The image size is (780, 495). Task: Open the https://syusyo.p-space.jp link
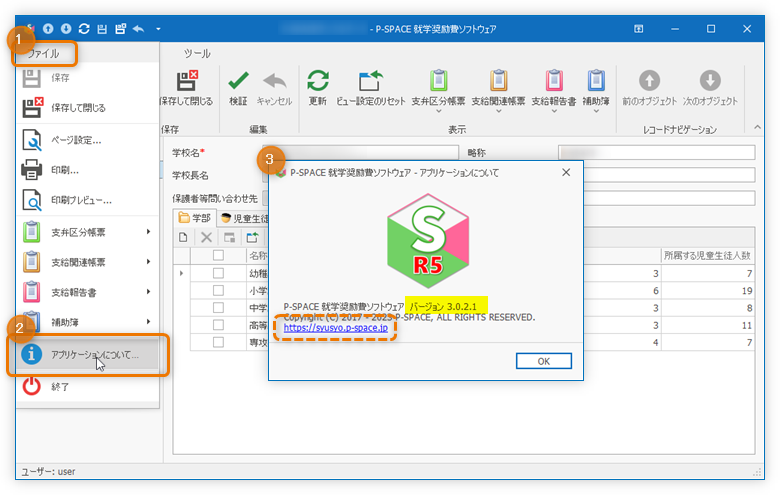pos(336,327)
